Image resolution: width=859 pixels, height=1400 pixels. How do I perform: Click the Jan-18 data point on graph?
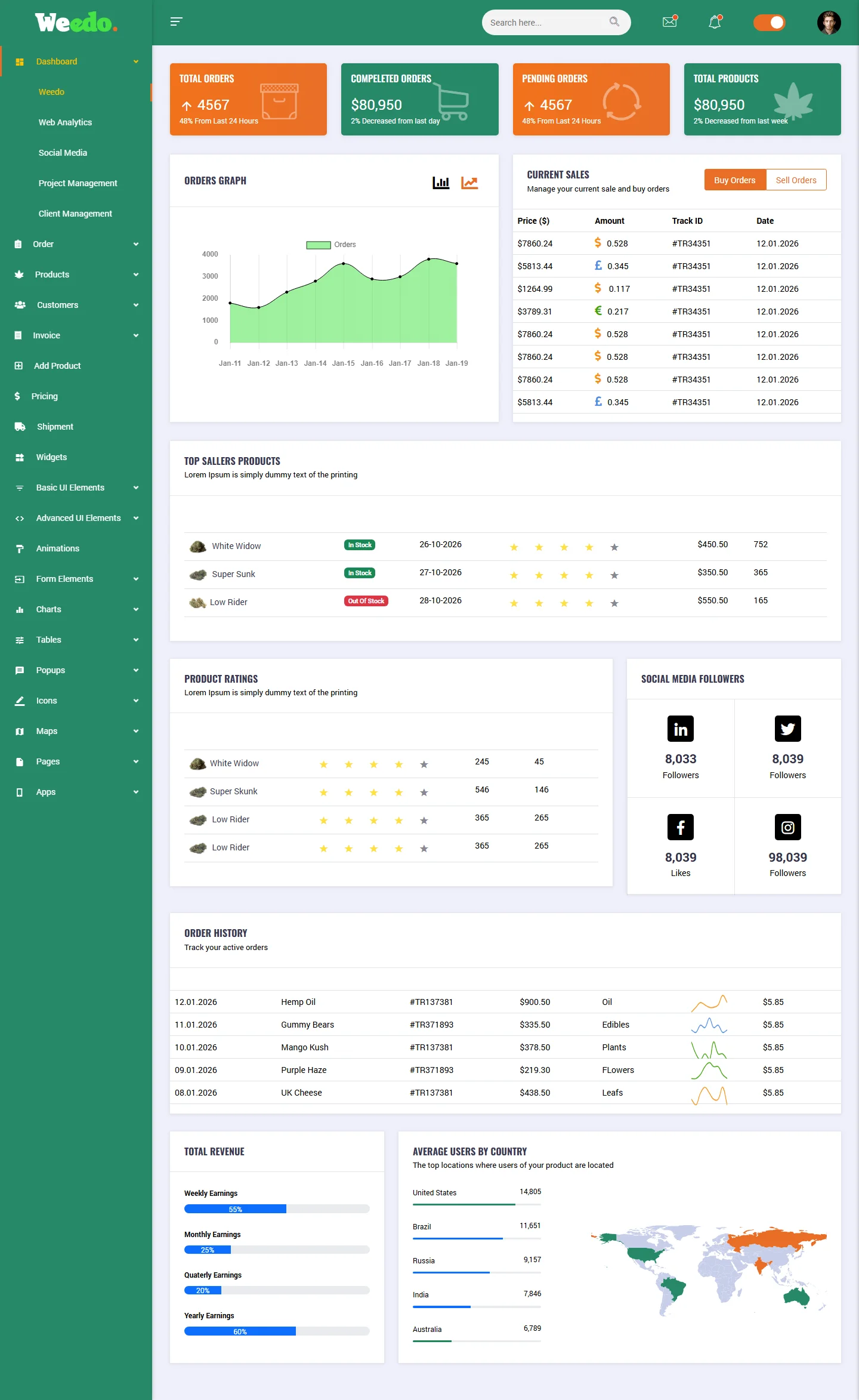(x=428, y=259)
